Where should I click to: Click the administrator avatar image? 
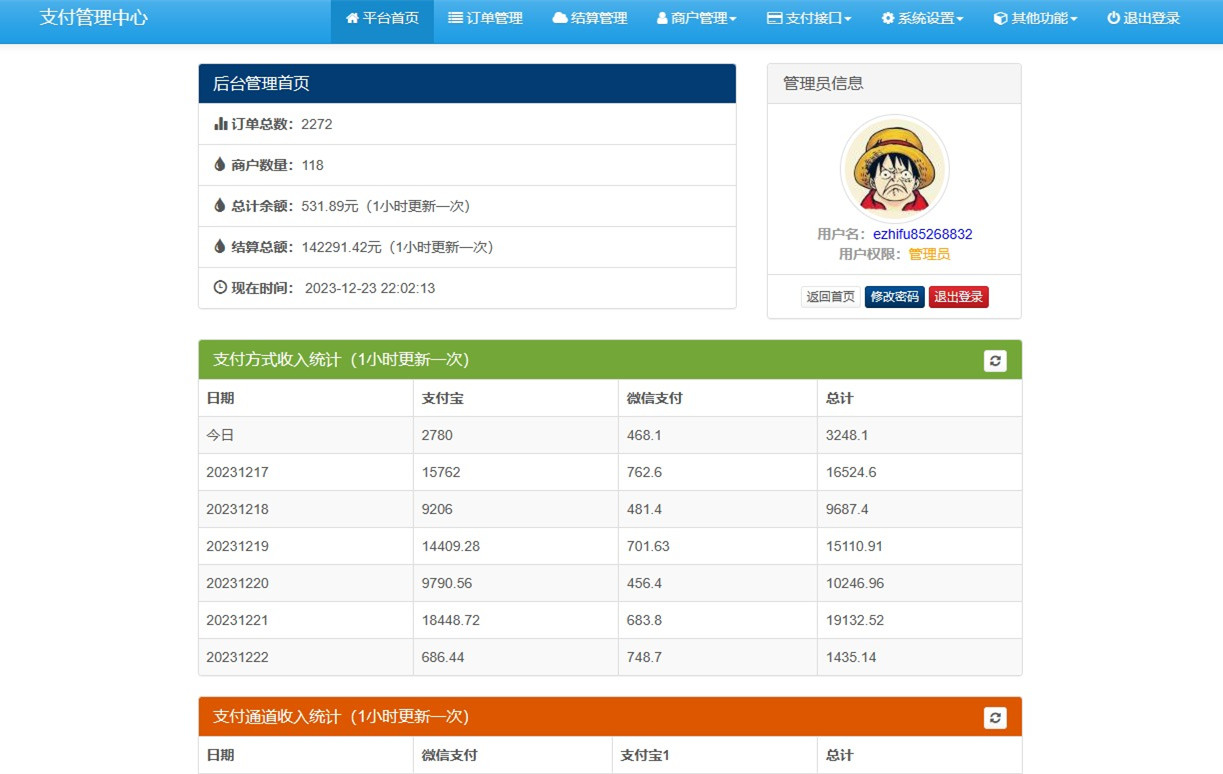click(894, 168)
